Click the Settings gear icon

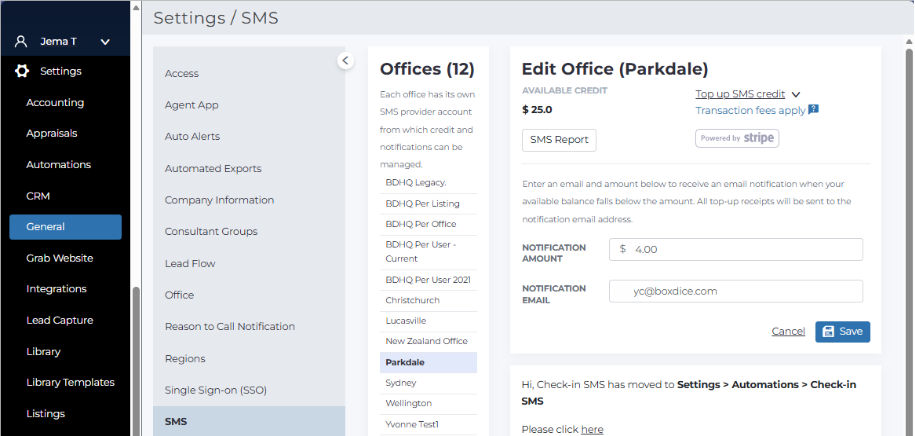click(x=22, y=71)
